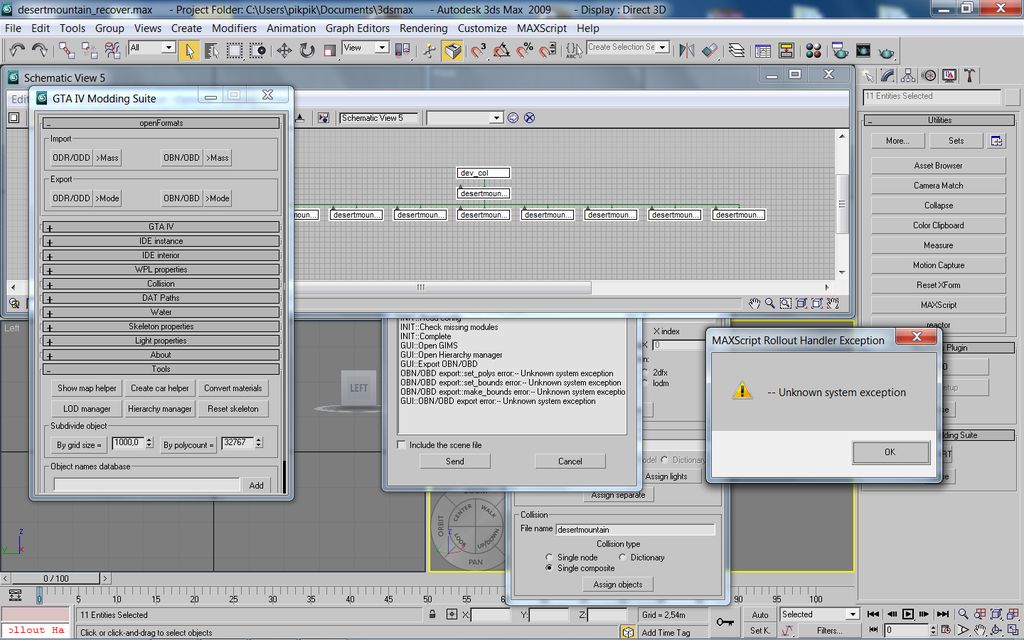
Task: Collapse the openFormats rollout
Action: point(161,123)
